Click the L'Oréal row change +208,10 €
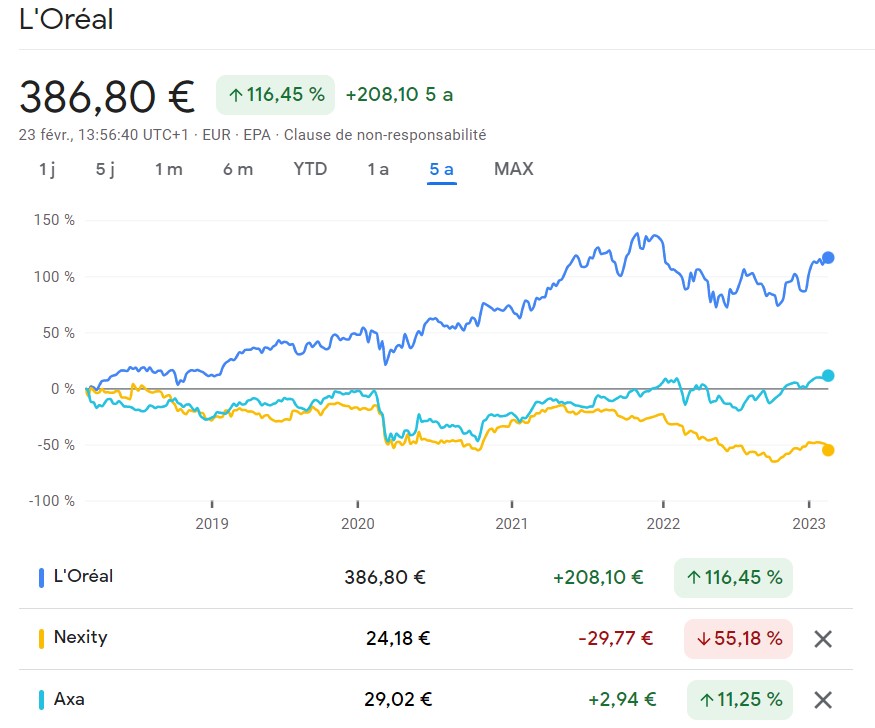This screenshot has width=875, height=728. (598, 577)
